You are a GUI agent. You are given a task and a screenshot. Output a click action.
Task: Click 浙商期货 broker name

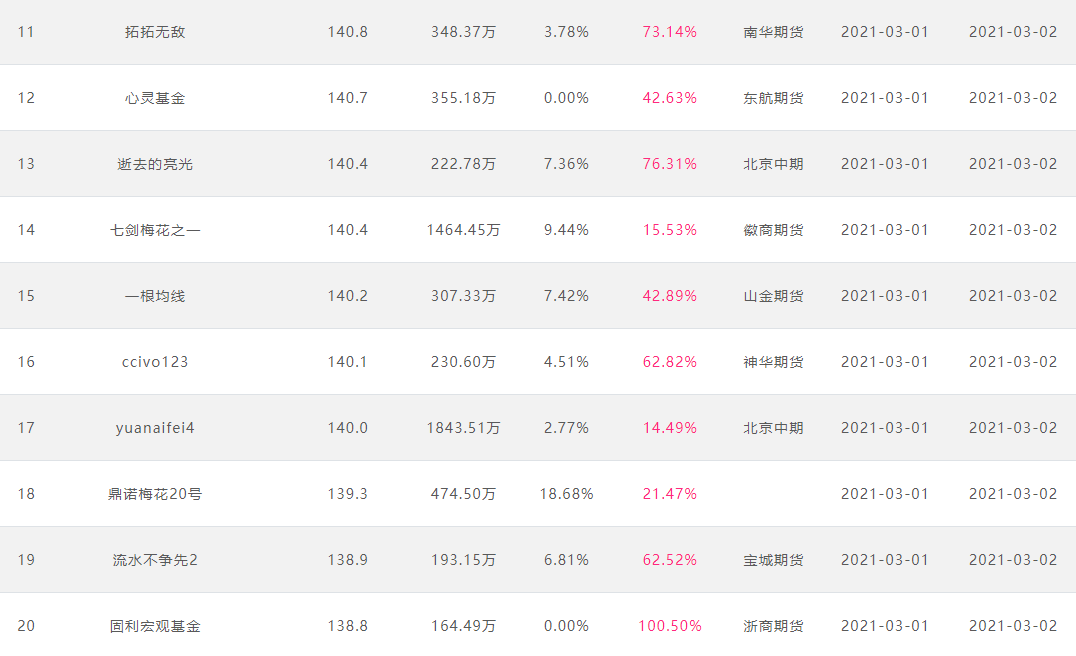coord(773,626)
